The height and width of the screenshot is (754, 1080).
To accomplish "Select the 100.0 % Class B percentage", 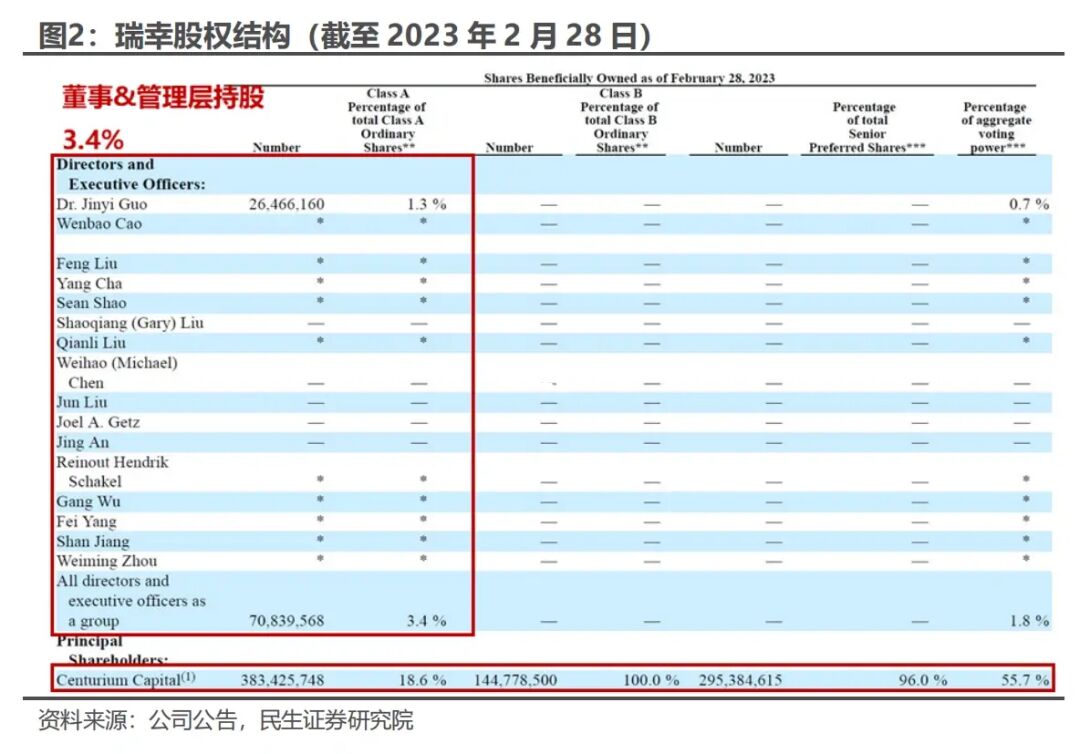I will 651,680.
